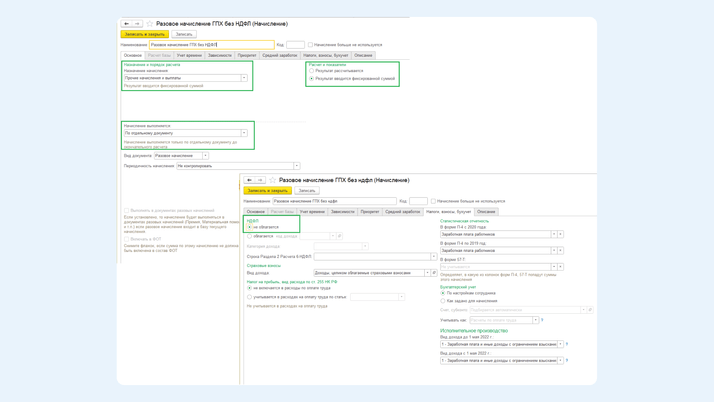Expand the Периодичность начисления dropdown
The image size is (714, 402).
pos(296,166)
